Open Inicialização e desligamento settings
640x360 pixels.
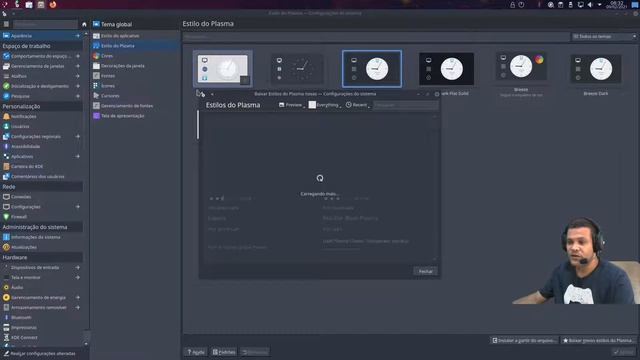point(41,86)
